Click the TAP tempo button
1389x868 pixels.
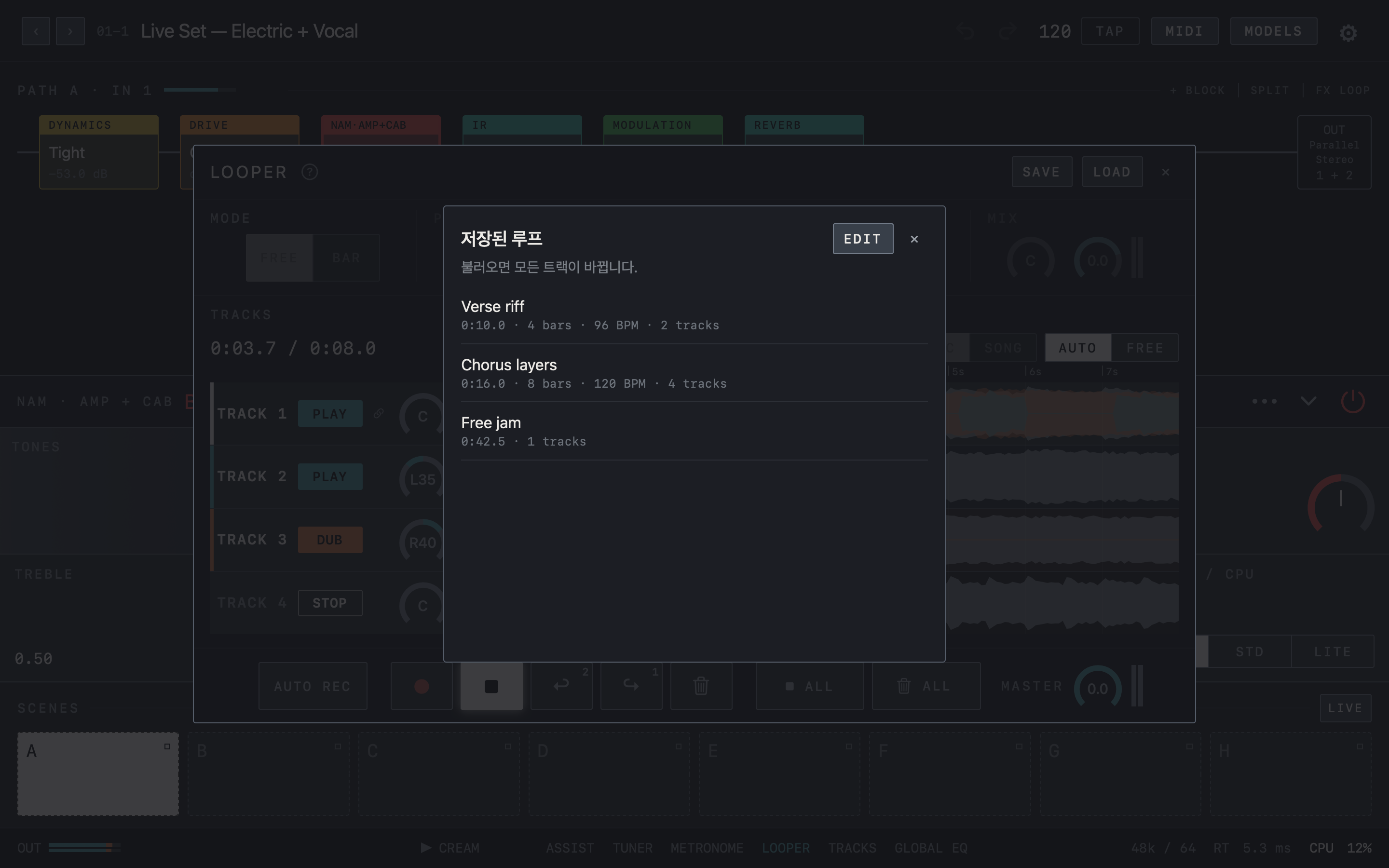(1109, 31)
